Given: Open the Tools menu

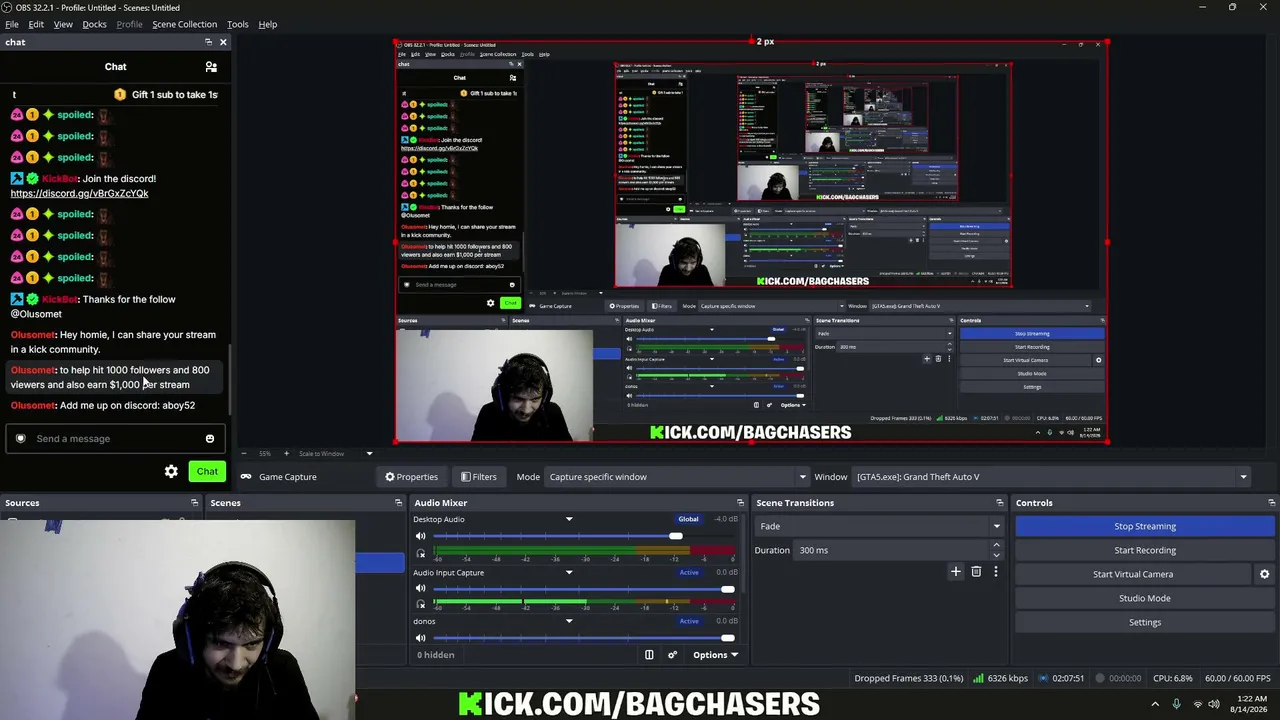Looking at the screenshot, I should [238, 24].
